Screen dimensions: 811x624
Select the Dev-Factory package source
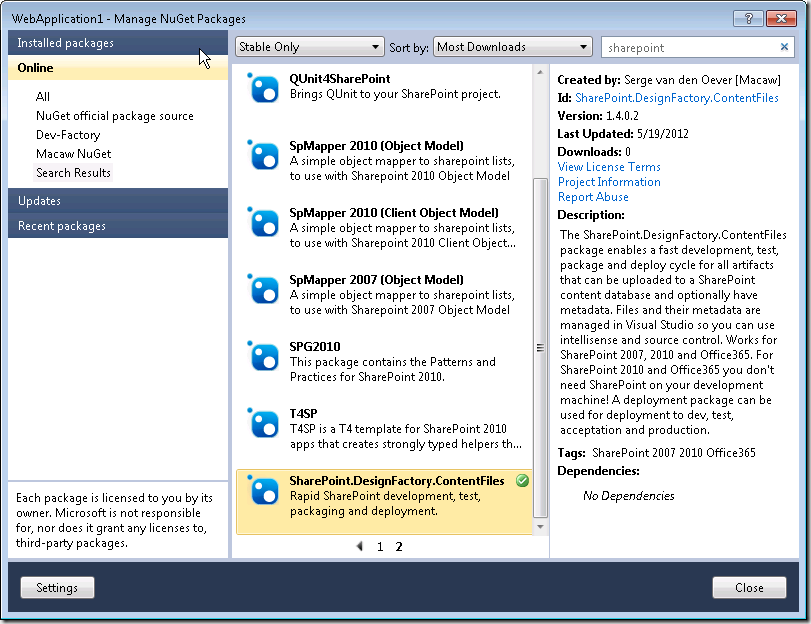(x=68, y=135)
